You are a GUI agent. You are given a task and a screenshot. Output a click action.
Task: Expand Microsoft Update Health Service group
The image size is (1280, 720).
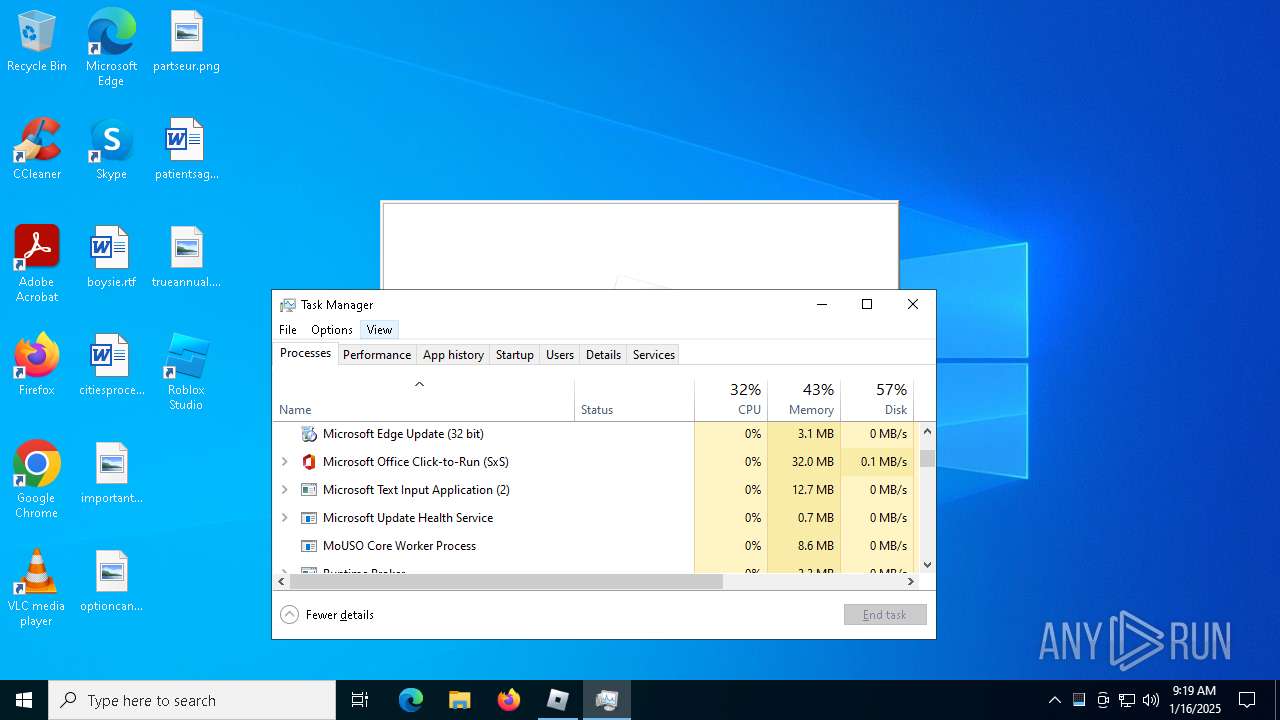tap(285, 518)
